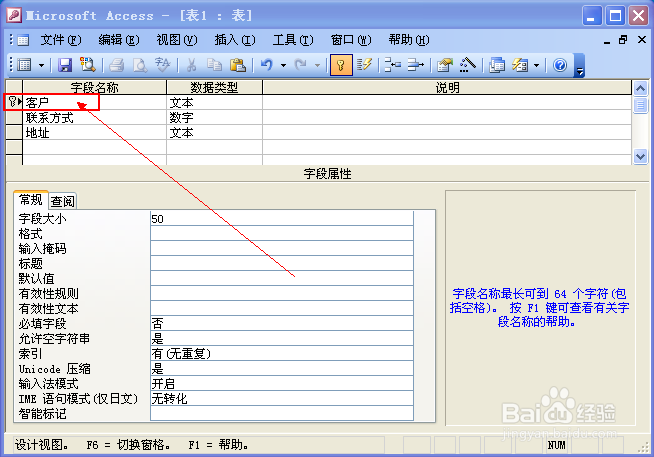The image size is (654, 457).
Task: Click the 数字 data type cell
Action: pos(214,118)
